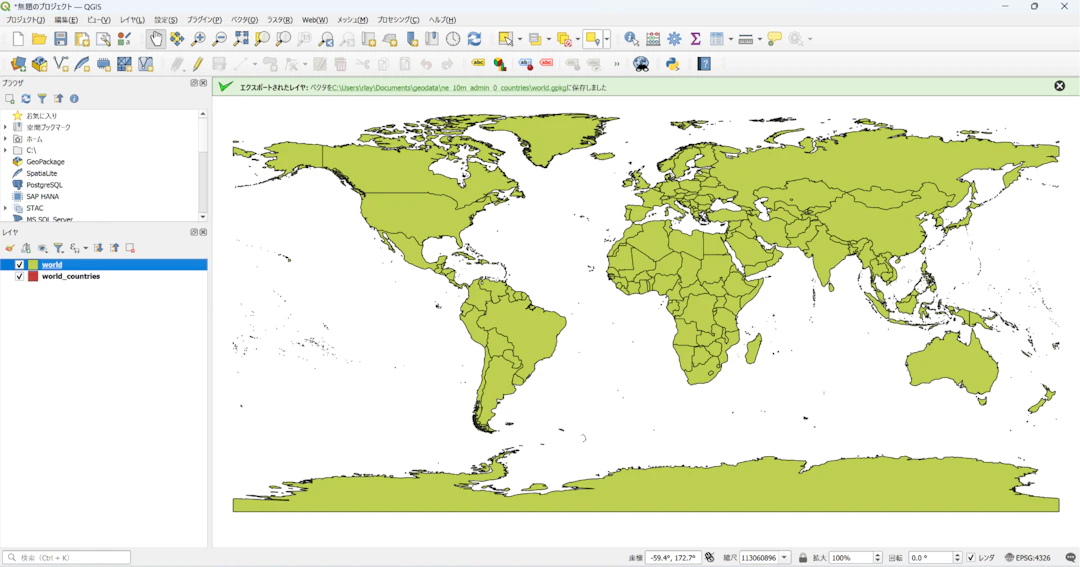Expand the STAC tree node
1080x567 pixels.
tap(6, 208)
